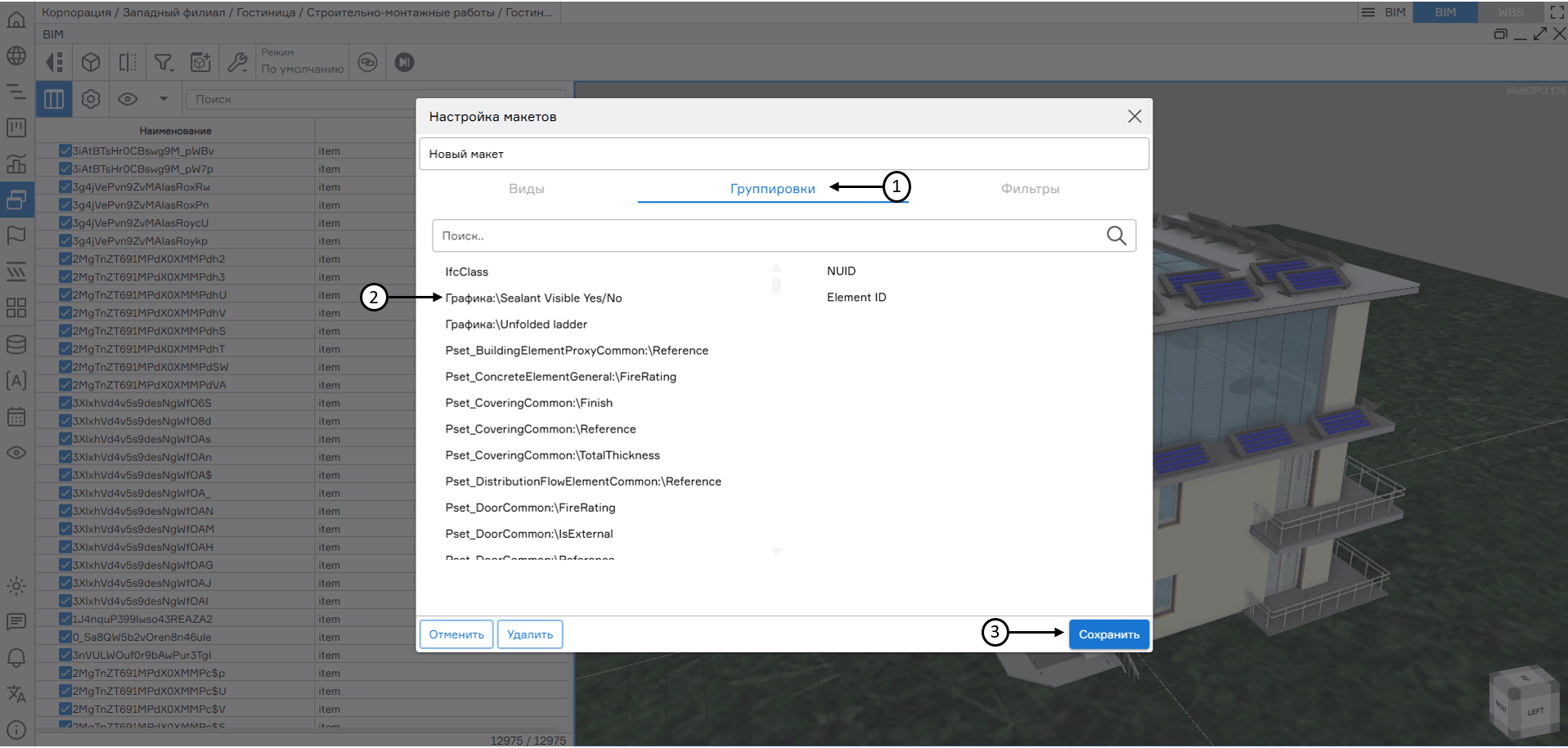Image resolution: width=1568 pixels, height=748 pixels.
Task: Click the home icon in sidebar
Action: pyautogui.click(x=16, y=20)
